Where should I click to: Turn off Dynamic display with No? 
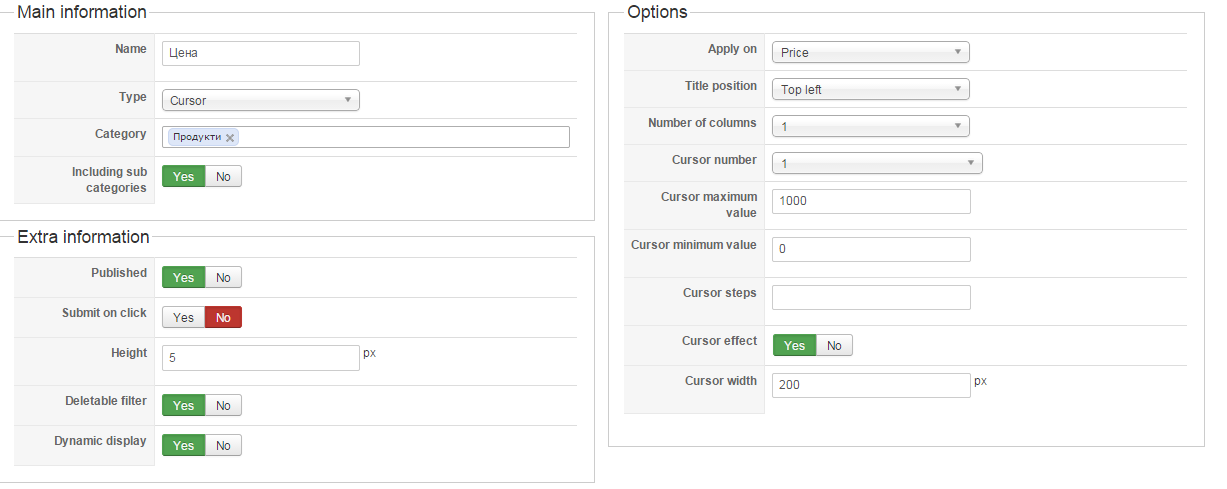[x=223, y=445]
